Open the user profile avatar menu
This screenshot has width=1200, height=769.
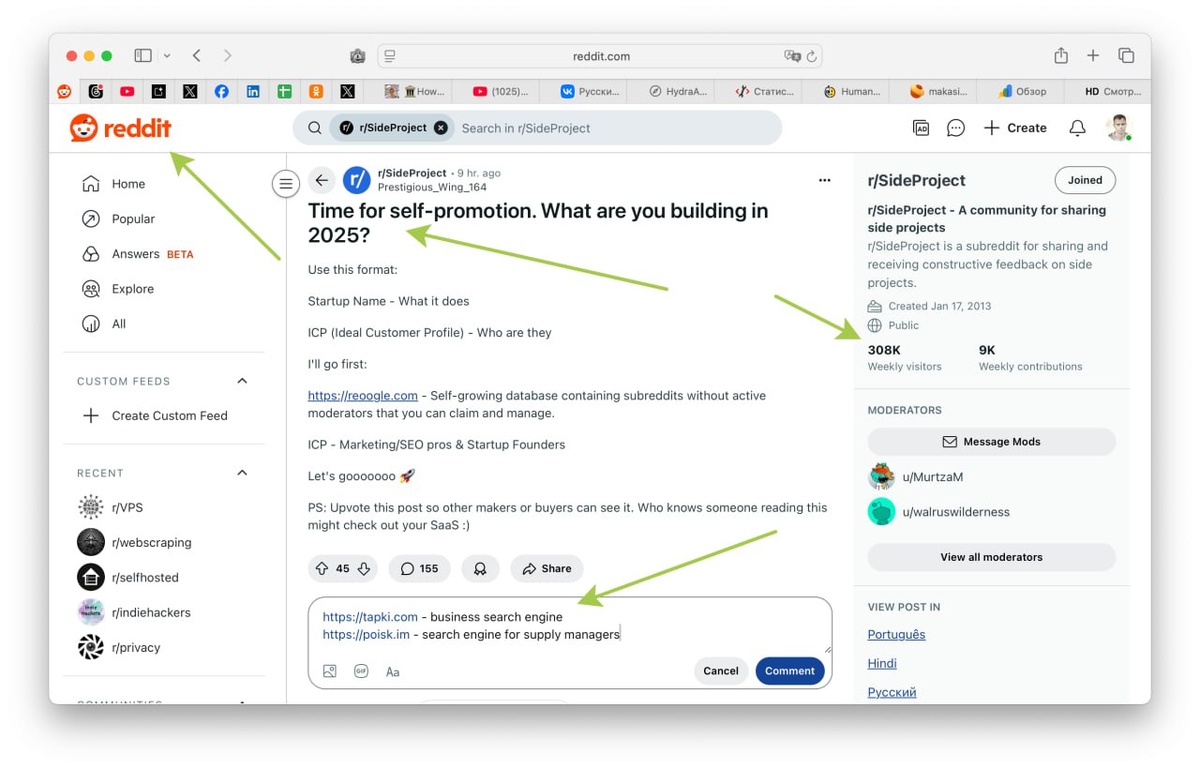(1119, 128)
